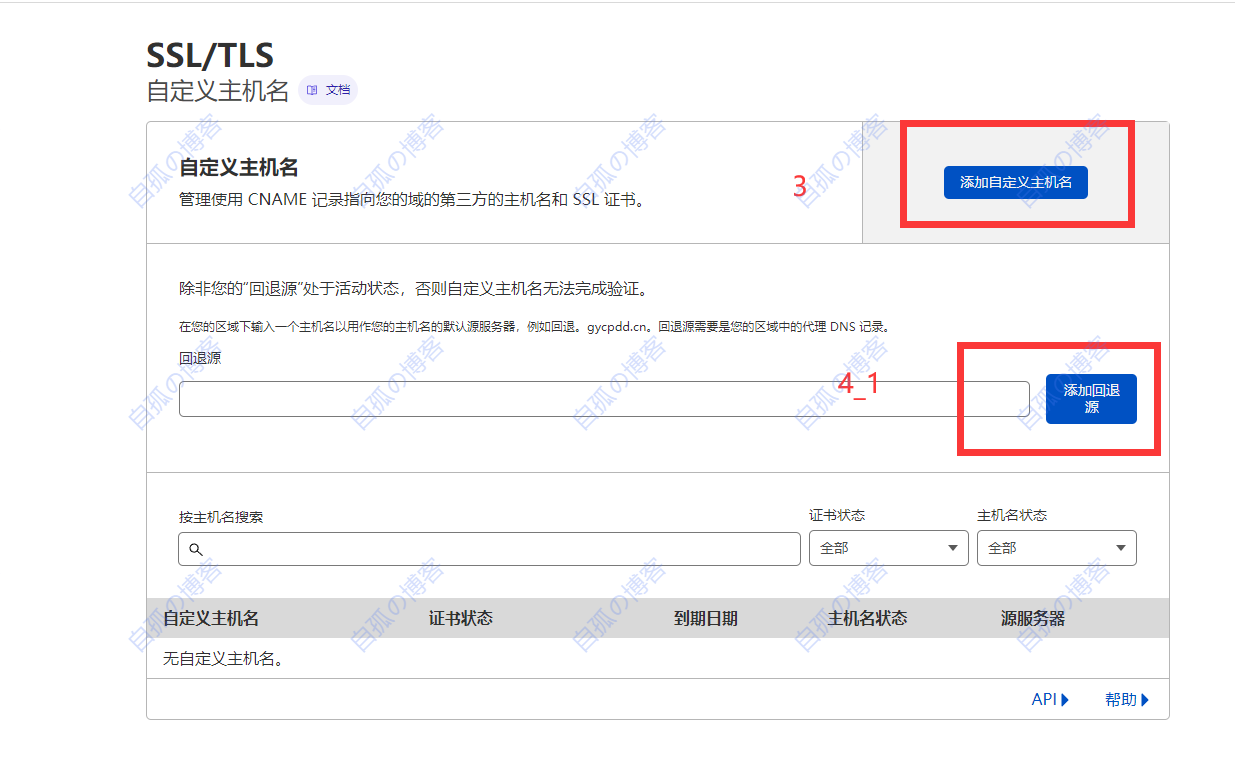
Task: Click the 按主机名搜索 search field
Action: point(490,549)
